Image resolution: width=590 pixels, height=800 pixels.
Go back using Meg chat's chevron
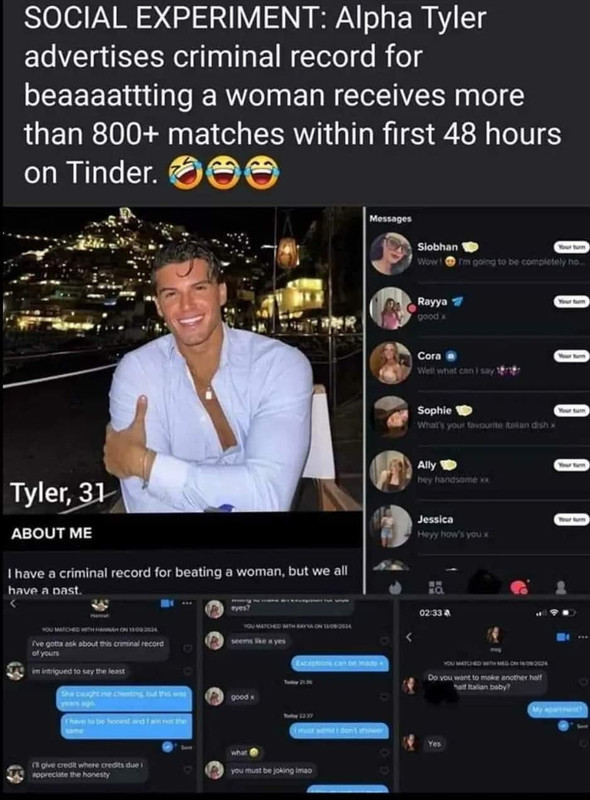408,637
